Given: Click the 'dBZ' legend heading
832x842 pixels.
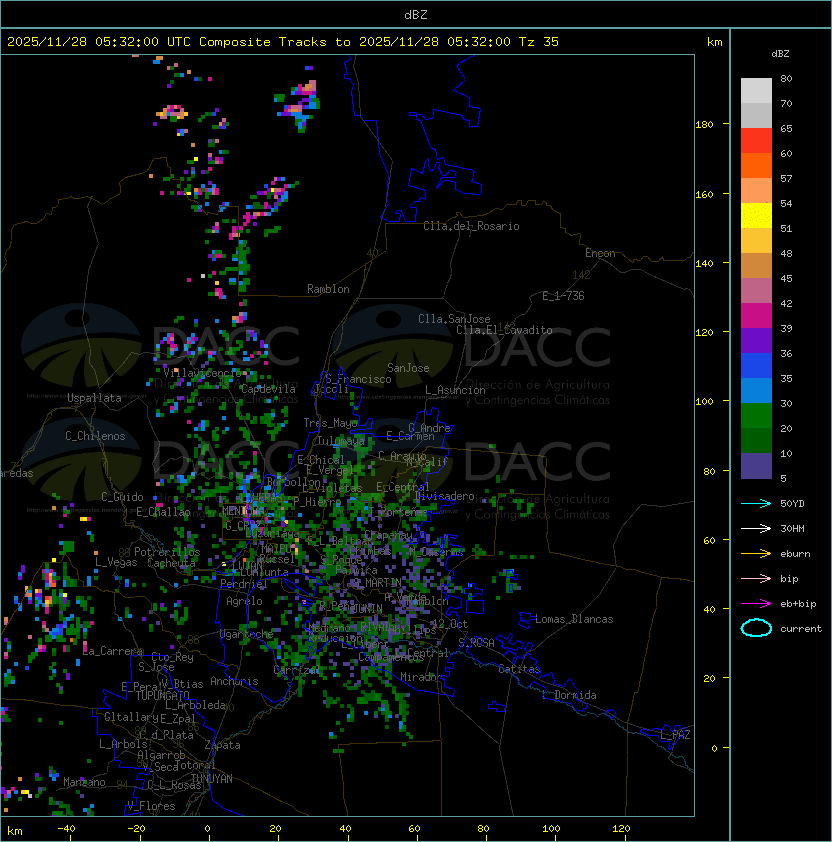Looking at the screenshot, I should pos(780,54).
